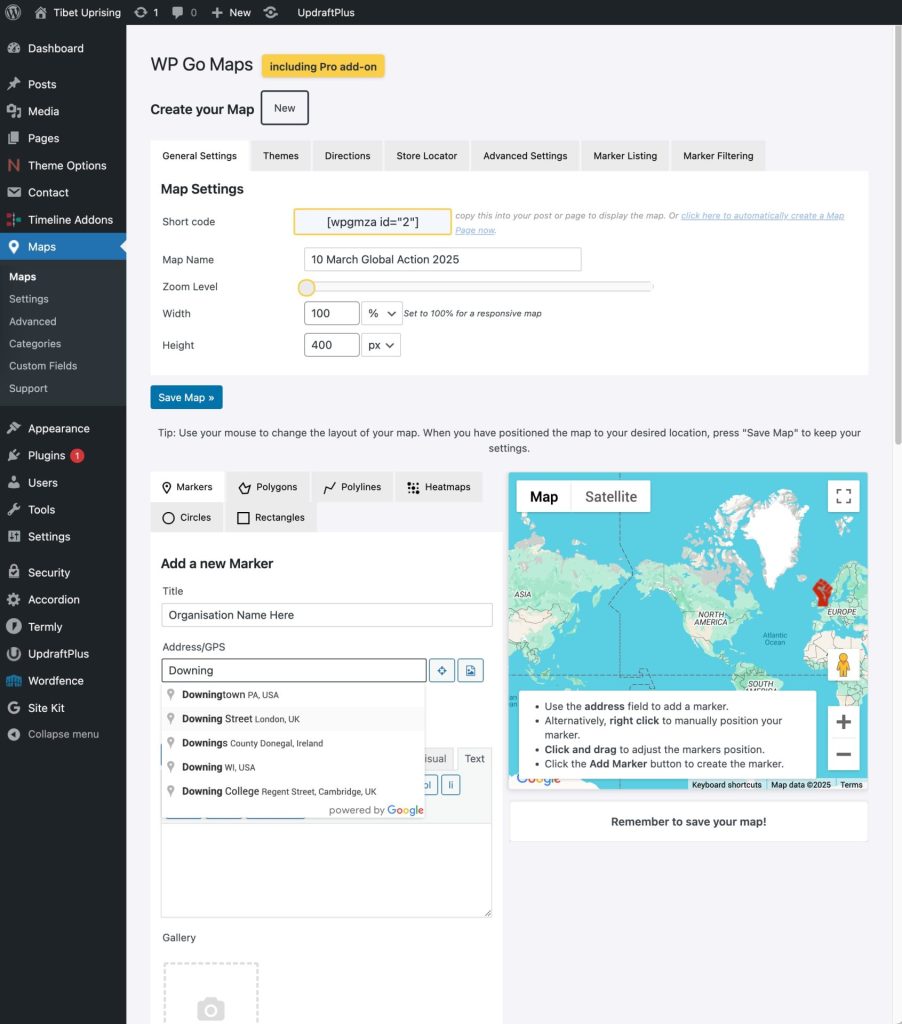Select Downing College Cambridge suggestion
902x1024 pixels.
pyautogui.click(x=293, y=792)
